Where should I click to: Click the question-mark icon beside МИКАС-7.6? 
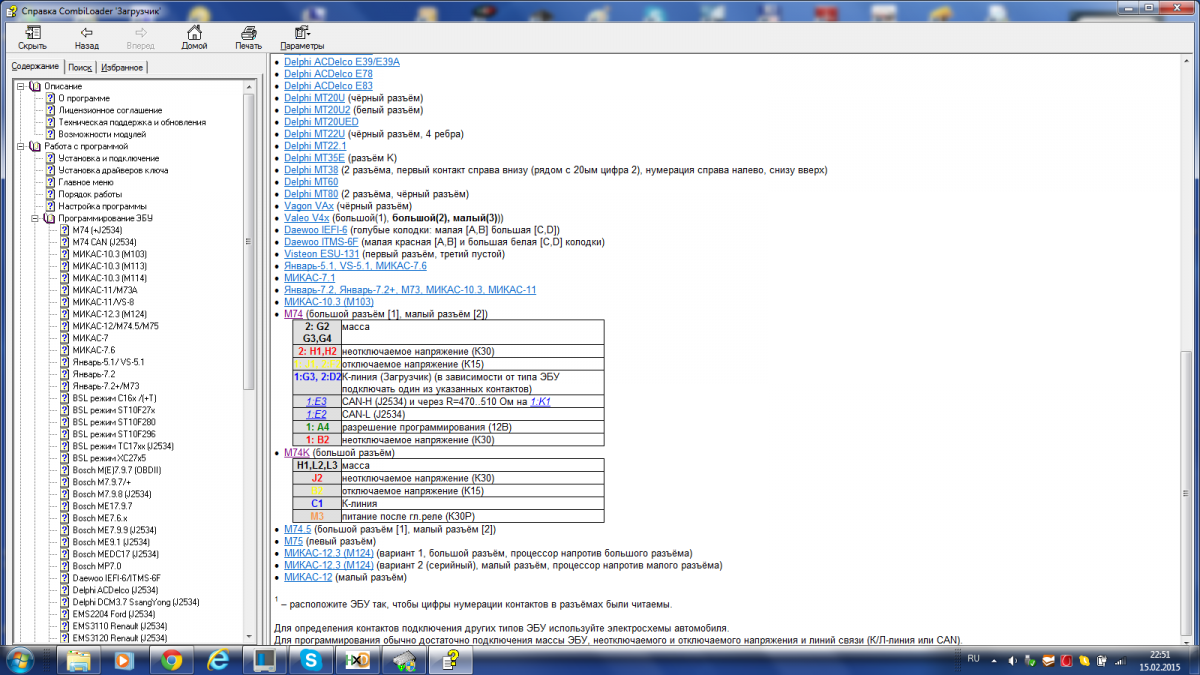point(64,350)
